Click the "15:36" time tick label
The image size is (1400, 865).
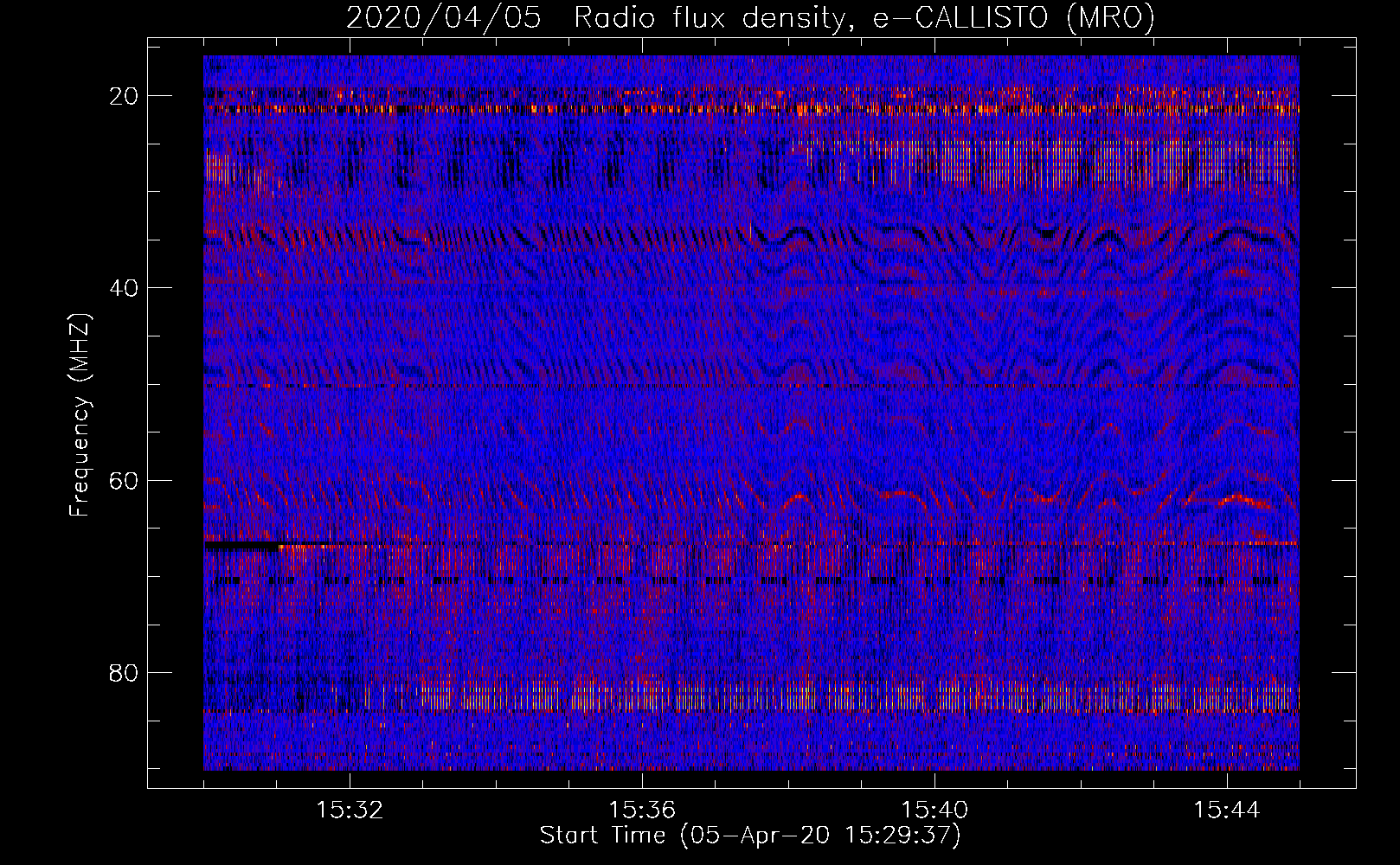(x=642, y=811)
